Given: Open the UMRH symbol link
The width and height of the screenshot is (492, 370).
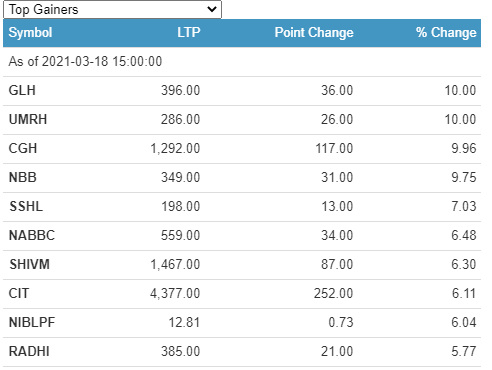Looking at the screenshot, I should coord(28,119).
